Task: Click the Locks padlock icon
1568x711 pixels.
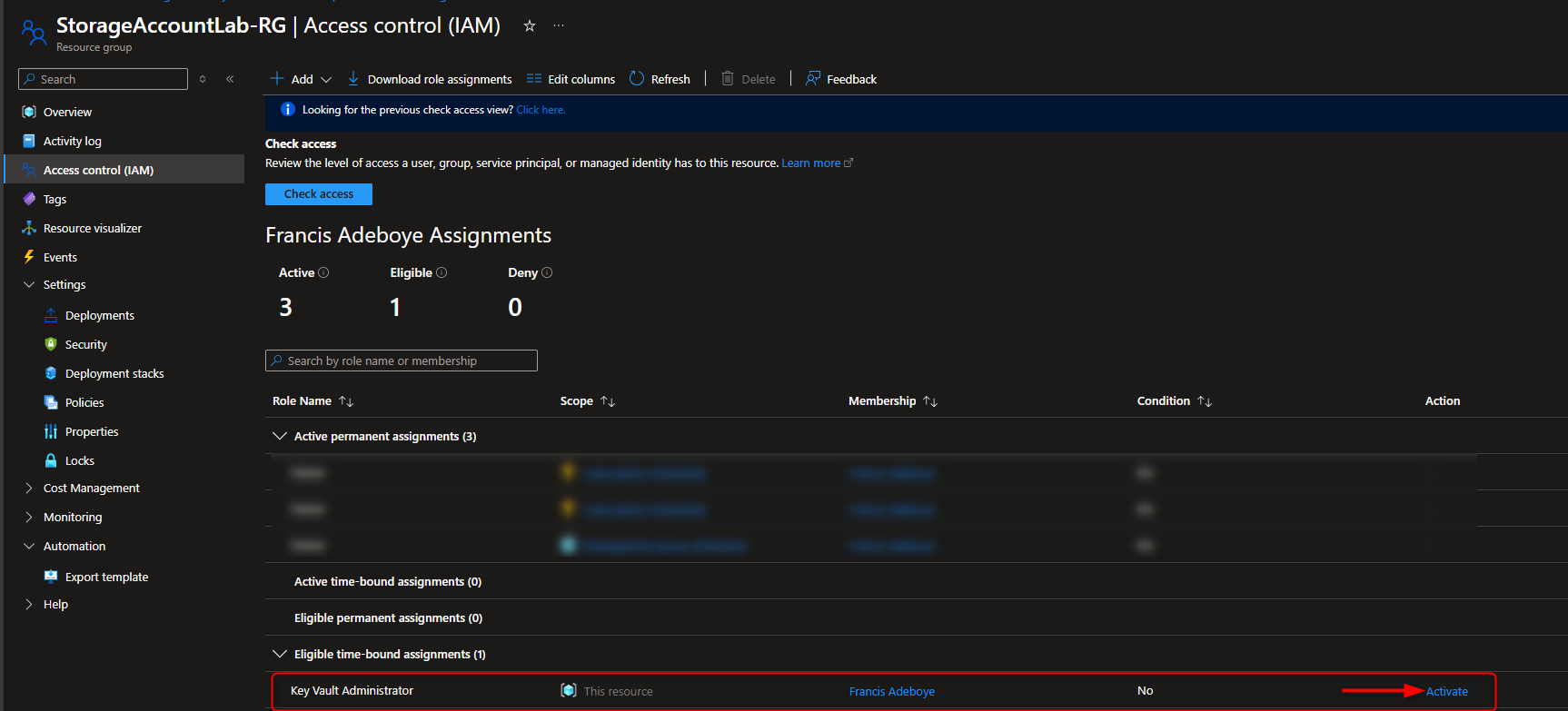Action: [x=51, y=460]
